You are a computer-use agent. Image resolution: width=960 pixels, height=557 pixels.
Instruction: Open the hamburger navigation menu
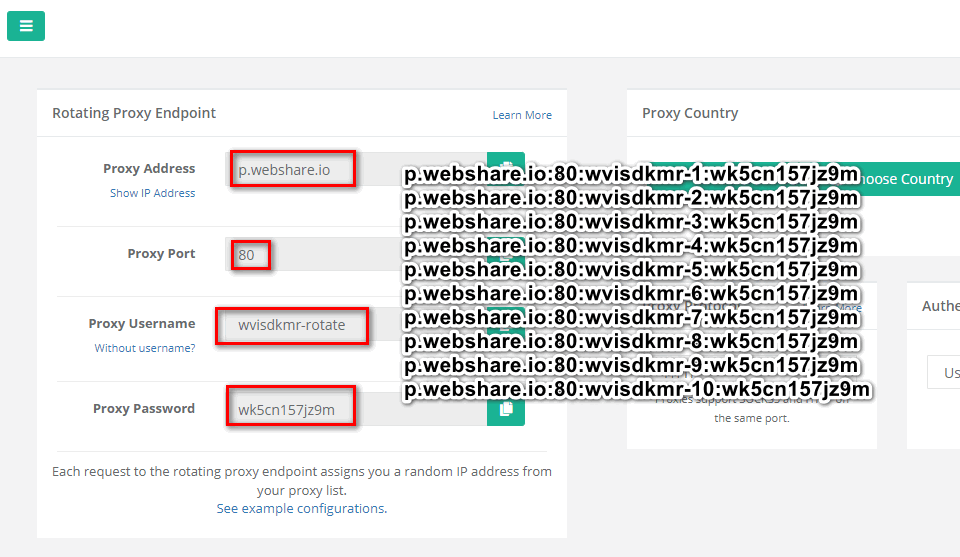click(x=26, y=26)
